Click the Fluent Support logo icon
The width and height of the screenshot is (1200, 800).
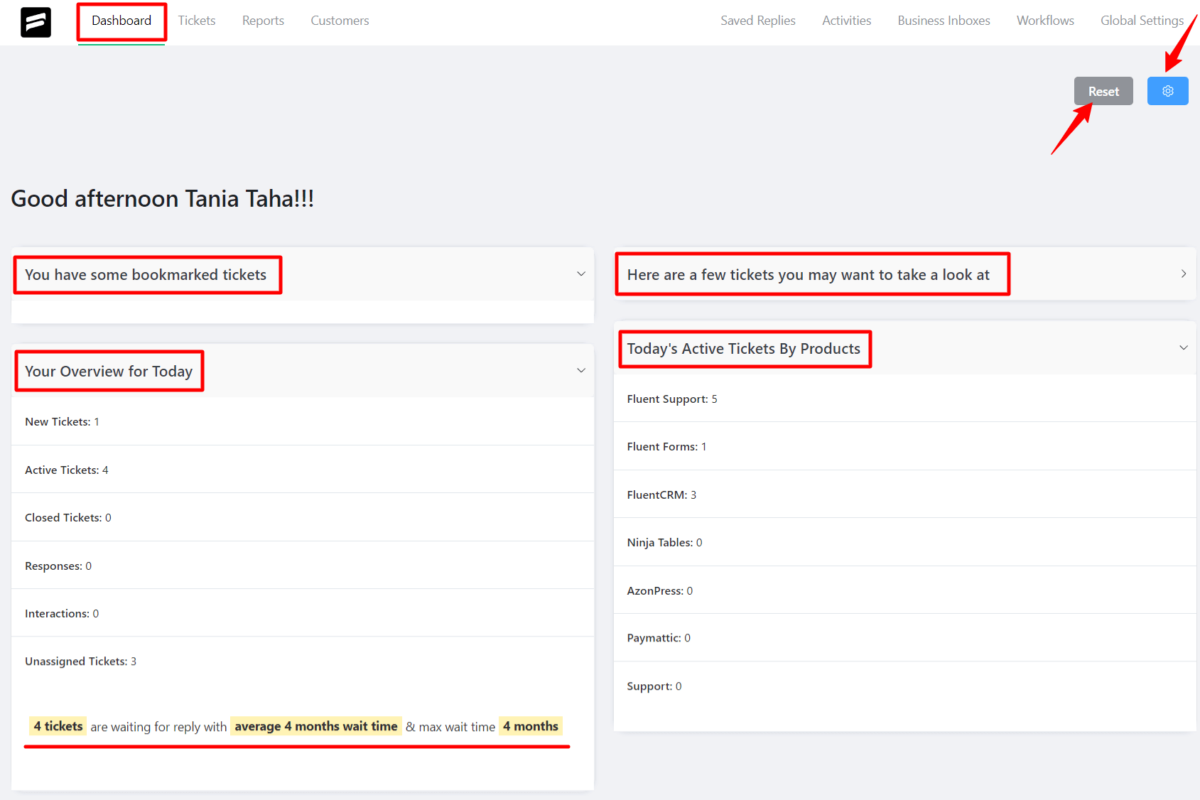coord(35,21)
